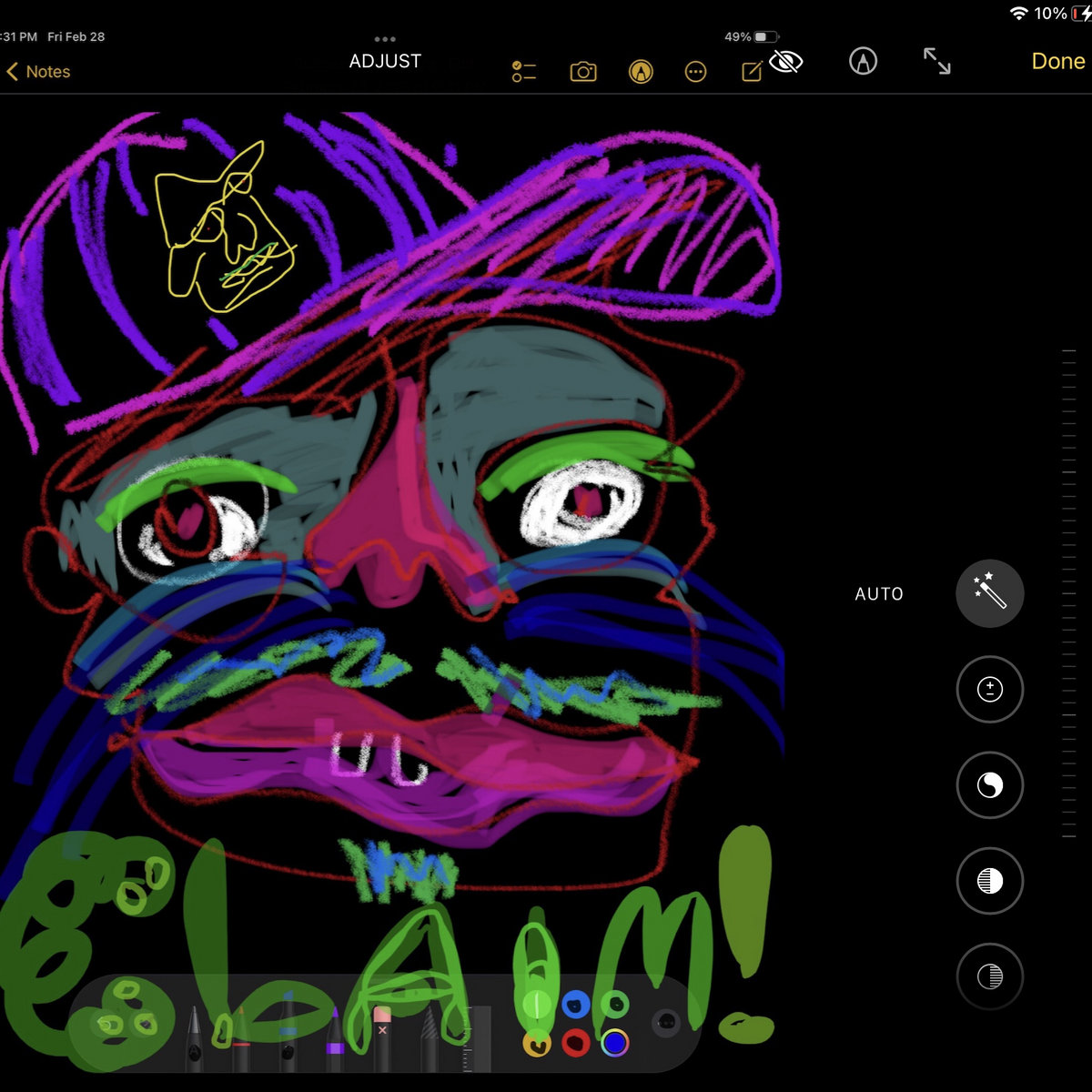Open the camera attachment icon

(x=583, y=72)
